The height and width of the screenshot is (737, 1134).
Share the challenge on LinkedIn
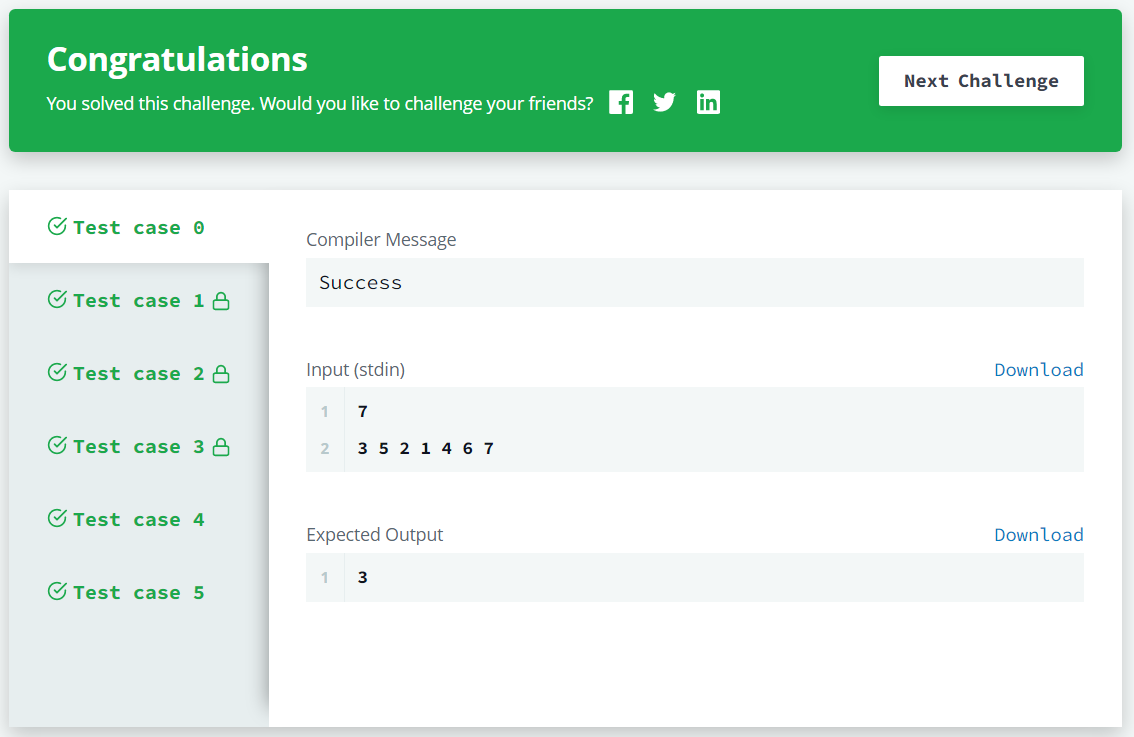coord(708,103)
